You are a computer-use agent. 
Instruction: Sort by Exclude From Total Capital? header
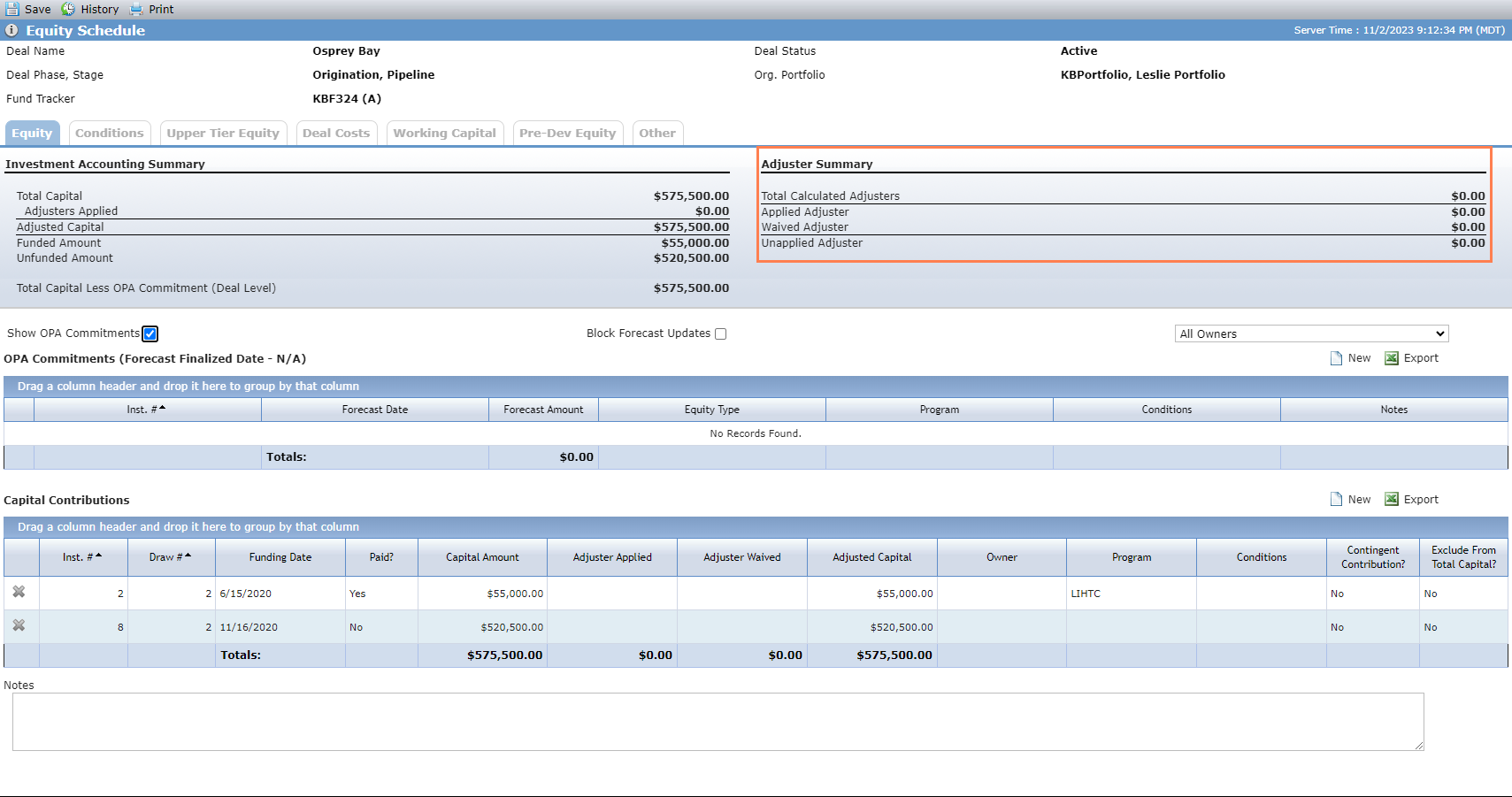click(1464, 557)
